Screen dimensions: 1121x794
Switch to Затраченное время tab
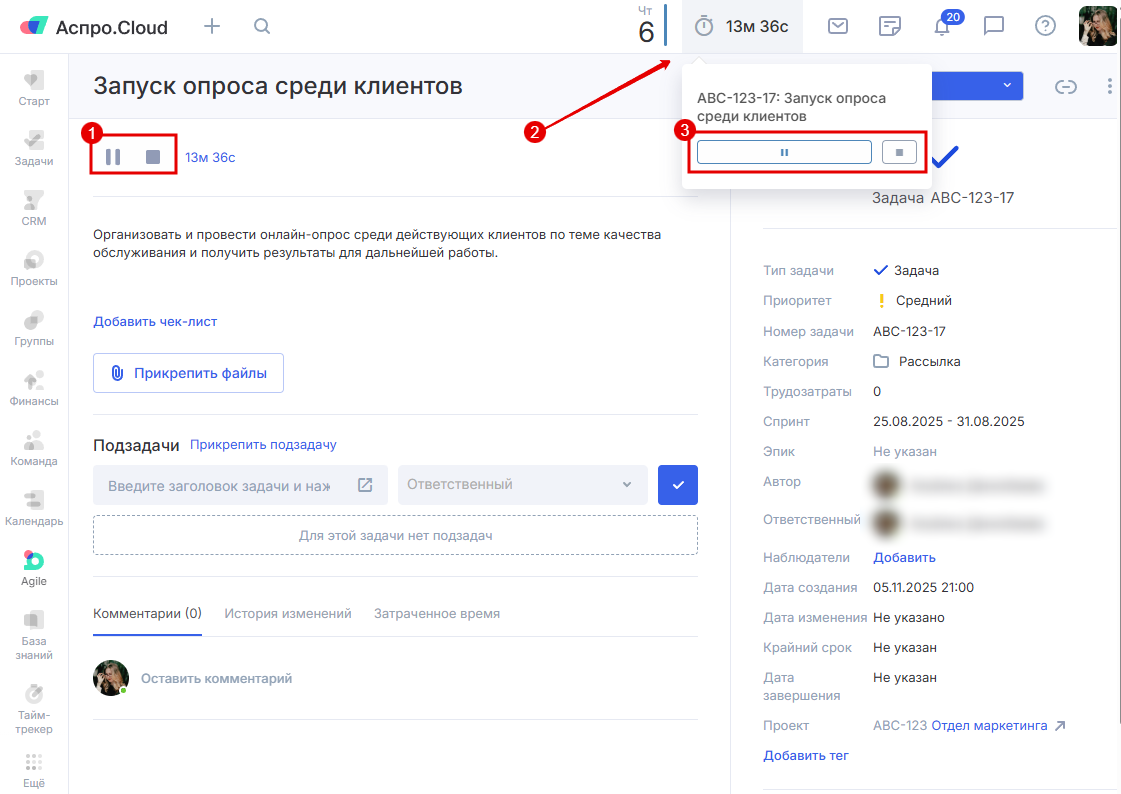(437, 614)
